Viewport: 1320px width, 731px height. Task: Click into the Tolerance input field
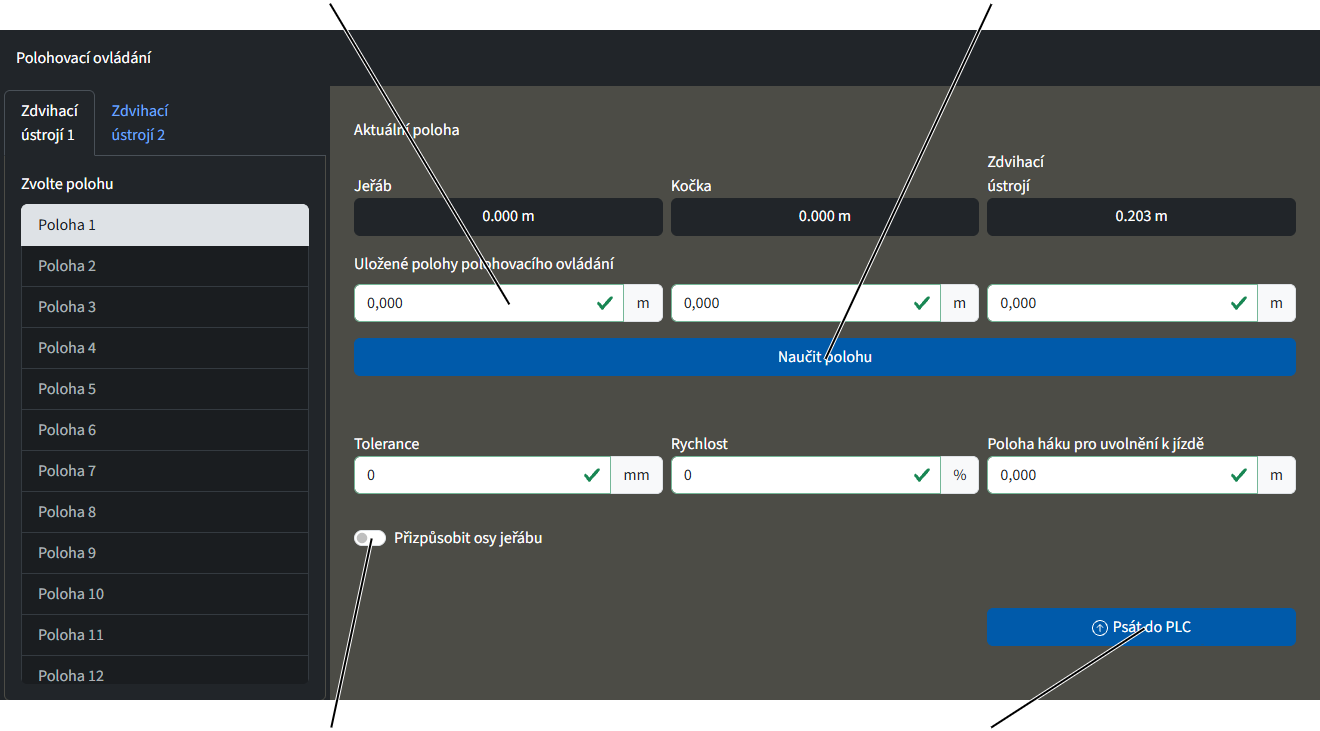coord(482,475)
